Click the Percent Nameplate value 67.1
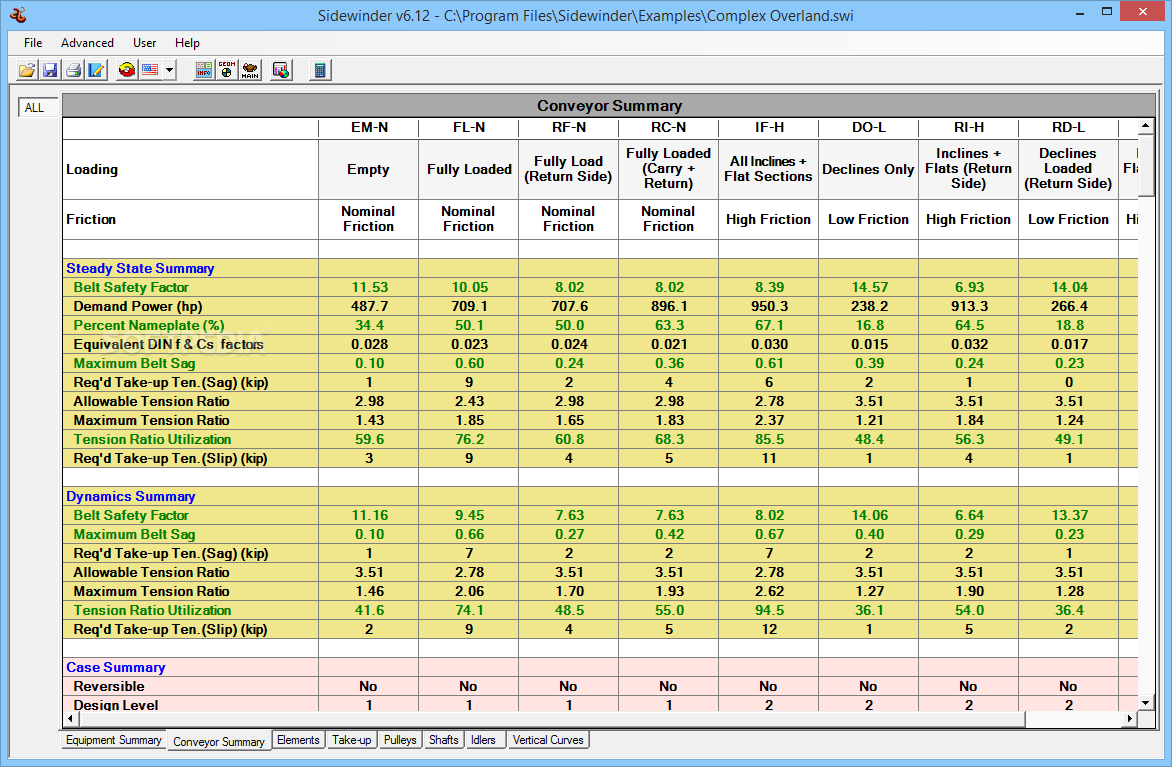The width and height of the screenshot is (1172, 767). point(769,326)
